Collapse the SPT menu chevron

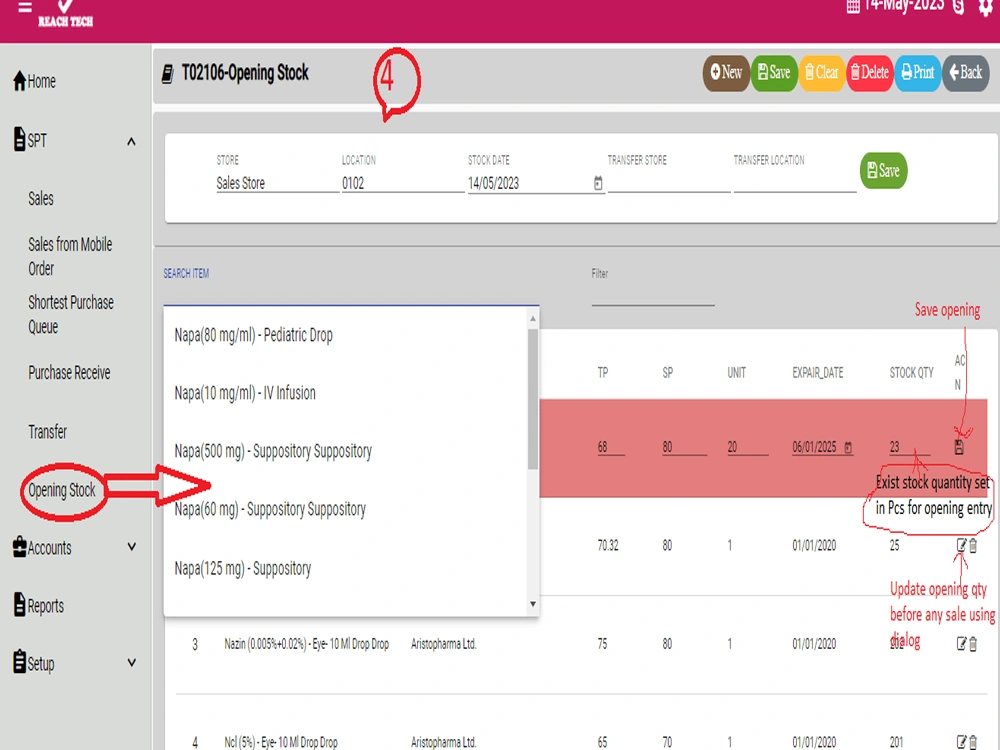131,141
